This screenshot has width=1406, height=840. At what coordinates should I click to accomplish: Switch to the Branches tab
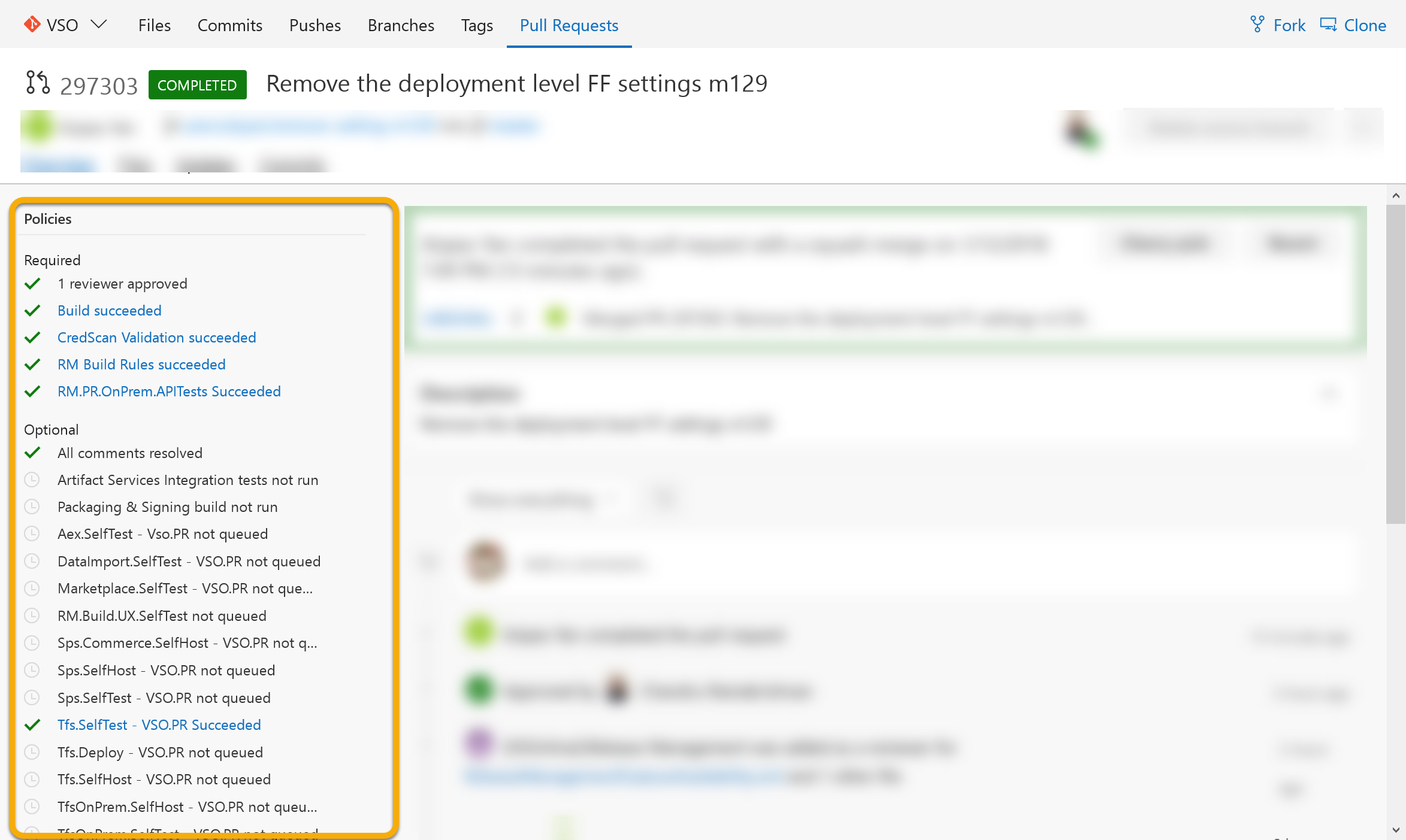[401, 25]
